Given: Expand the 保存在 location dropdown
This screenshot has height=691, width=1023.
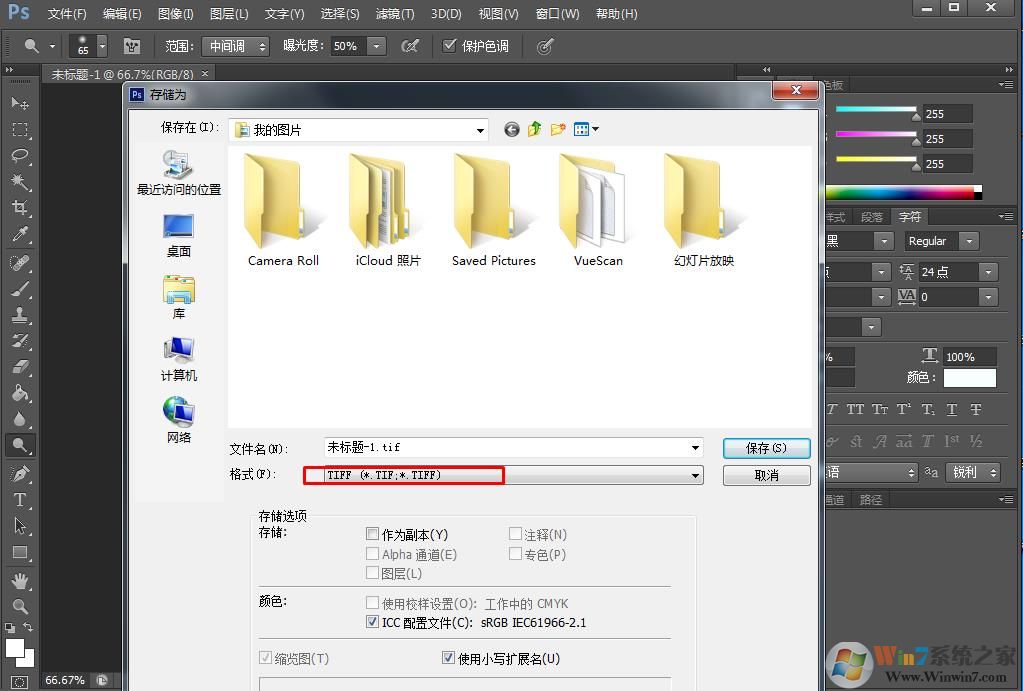Looking at the screenshot, I should pos(480,130).
